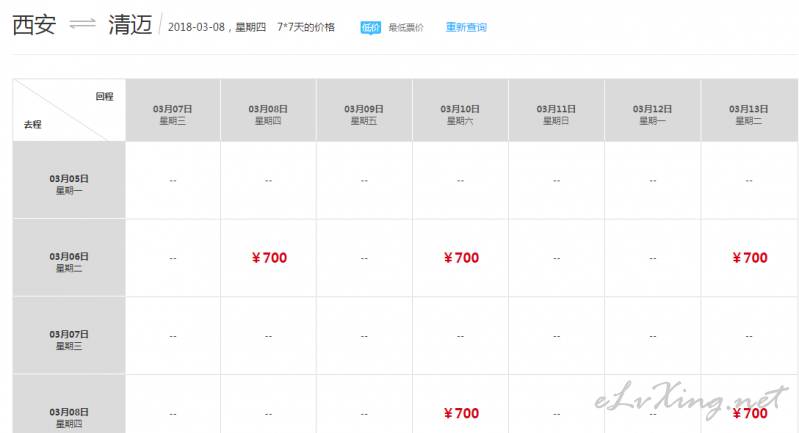
Task: Open the 重新查询 link
Action: click(x=466, y=28)
